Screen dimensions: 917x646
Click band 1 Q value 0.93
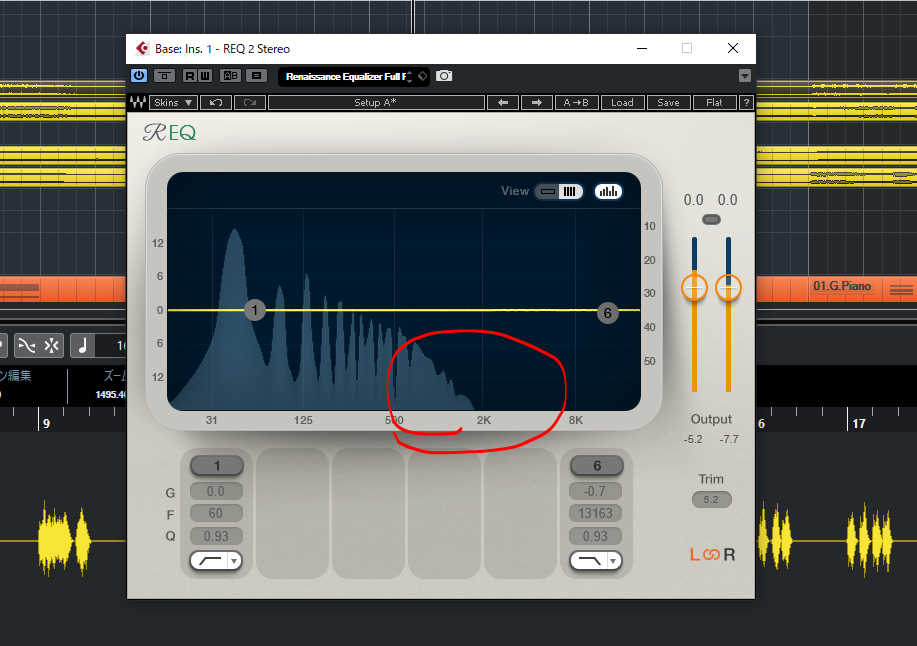216,536
